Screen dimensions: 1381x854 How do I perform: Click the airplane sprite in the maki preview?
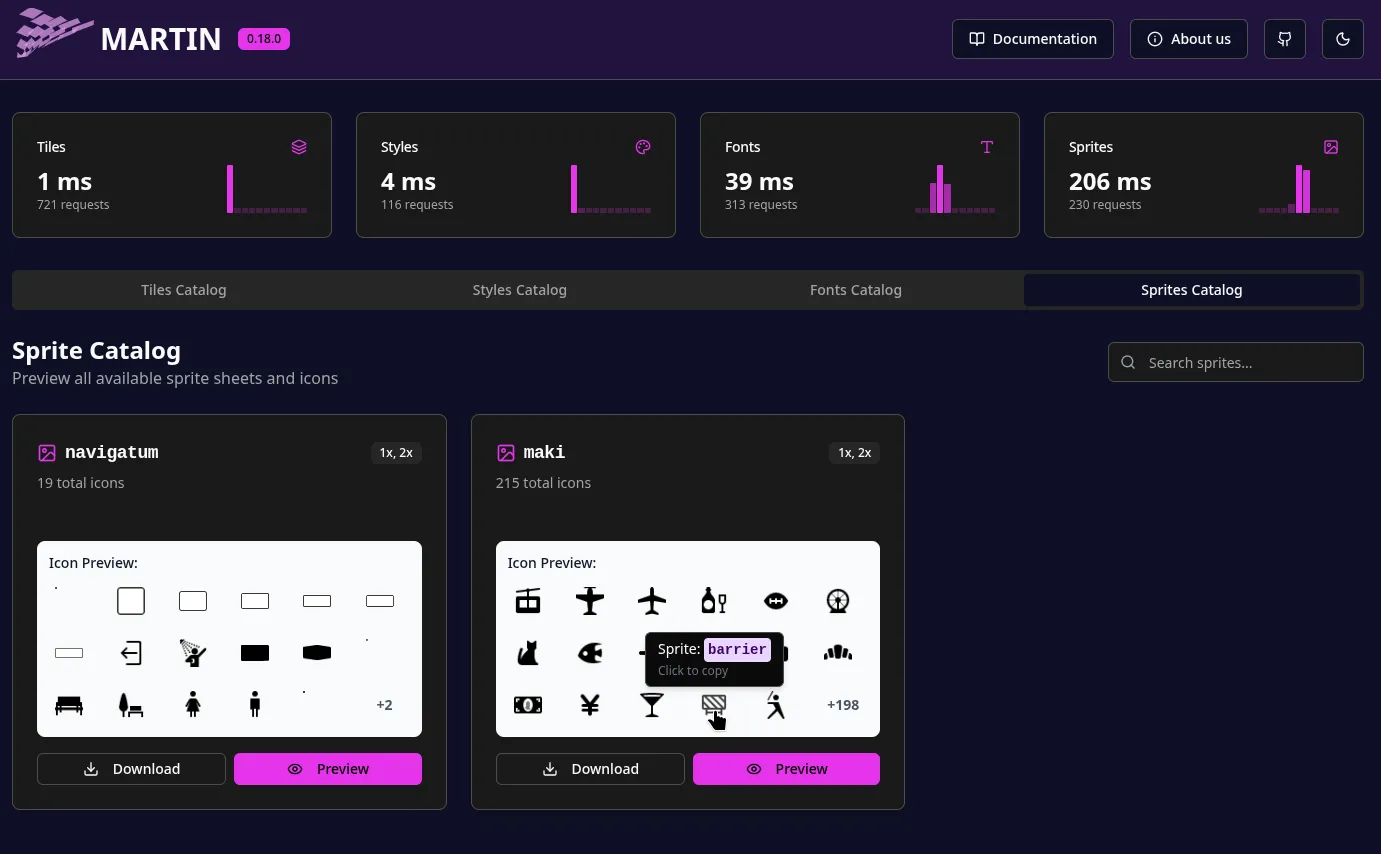tap(652, 601)
